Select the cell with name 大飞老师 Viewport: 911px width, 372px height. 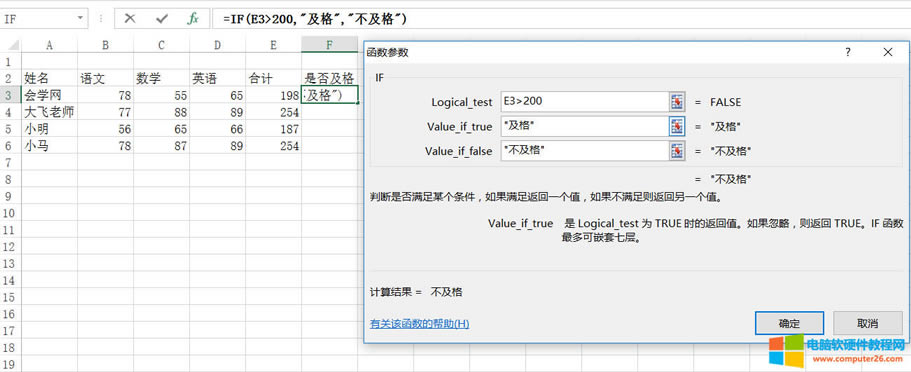[x=49, y=112]
